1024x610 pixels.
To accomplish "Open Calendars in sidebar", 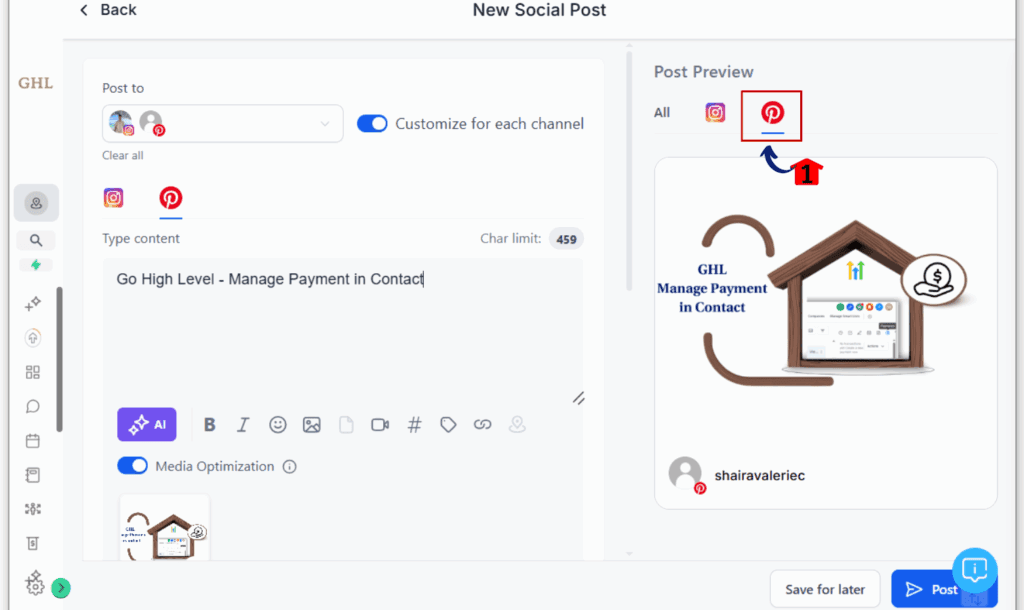I will coord(33,441).
